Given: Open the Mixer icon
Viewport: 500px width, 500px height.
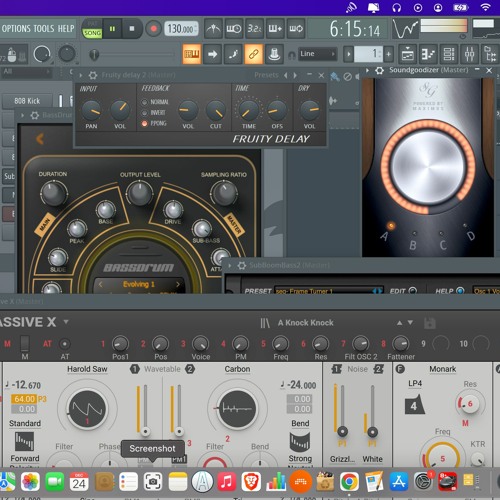Looking at the screenshot, I should pyautogui.click(x=469, y=54).
